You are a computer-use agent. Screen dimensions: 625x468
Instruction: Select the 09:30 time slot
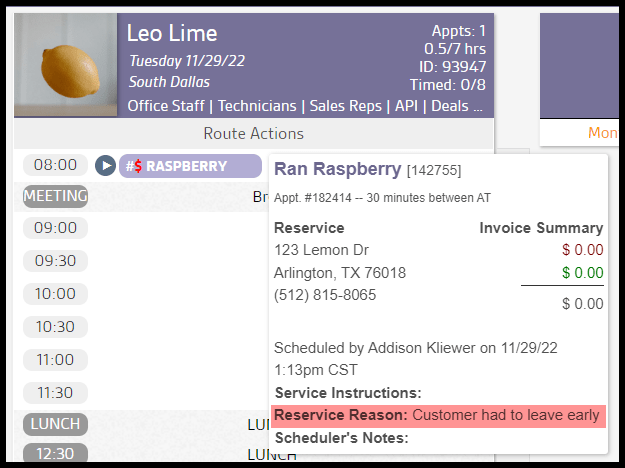point(55,261)
